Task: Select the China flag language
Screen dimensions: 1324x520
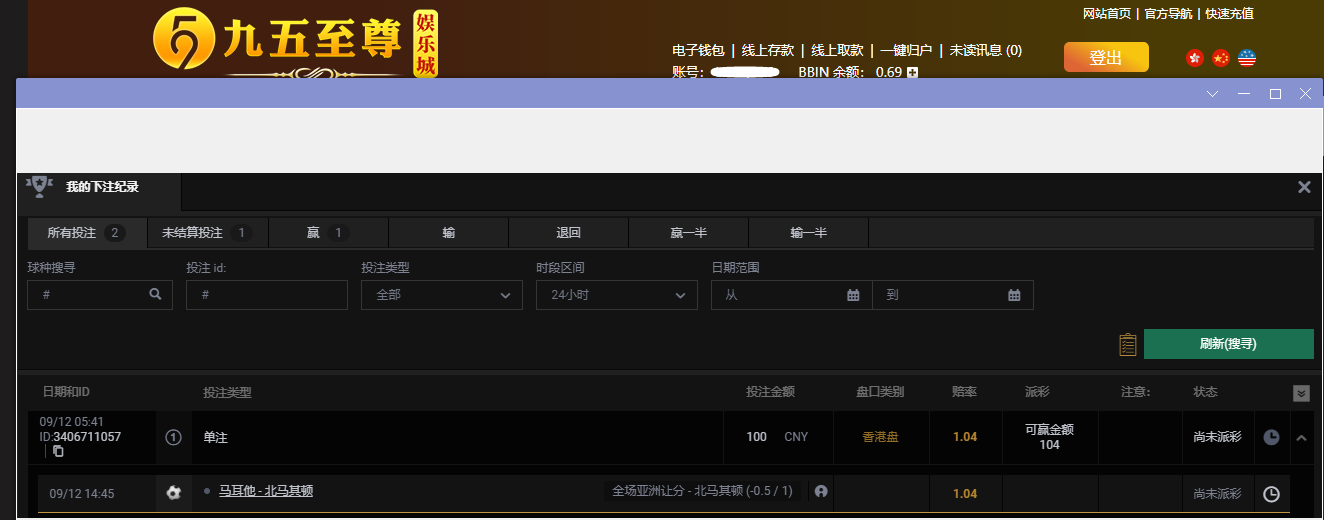Action: (x=1220, y=58)
